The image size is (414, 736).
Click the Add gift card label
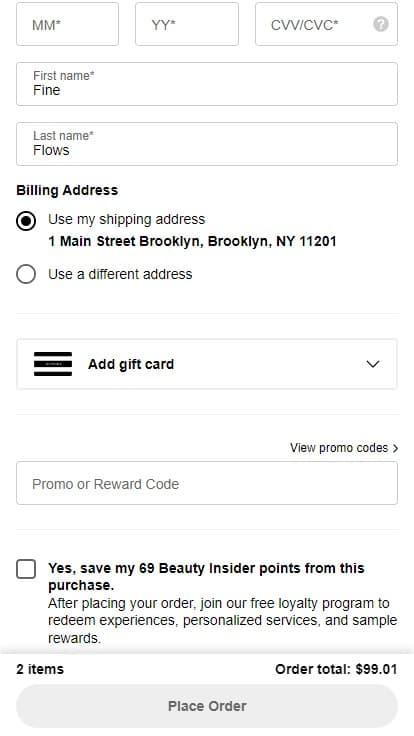coord(131,364)
